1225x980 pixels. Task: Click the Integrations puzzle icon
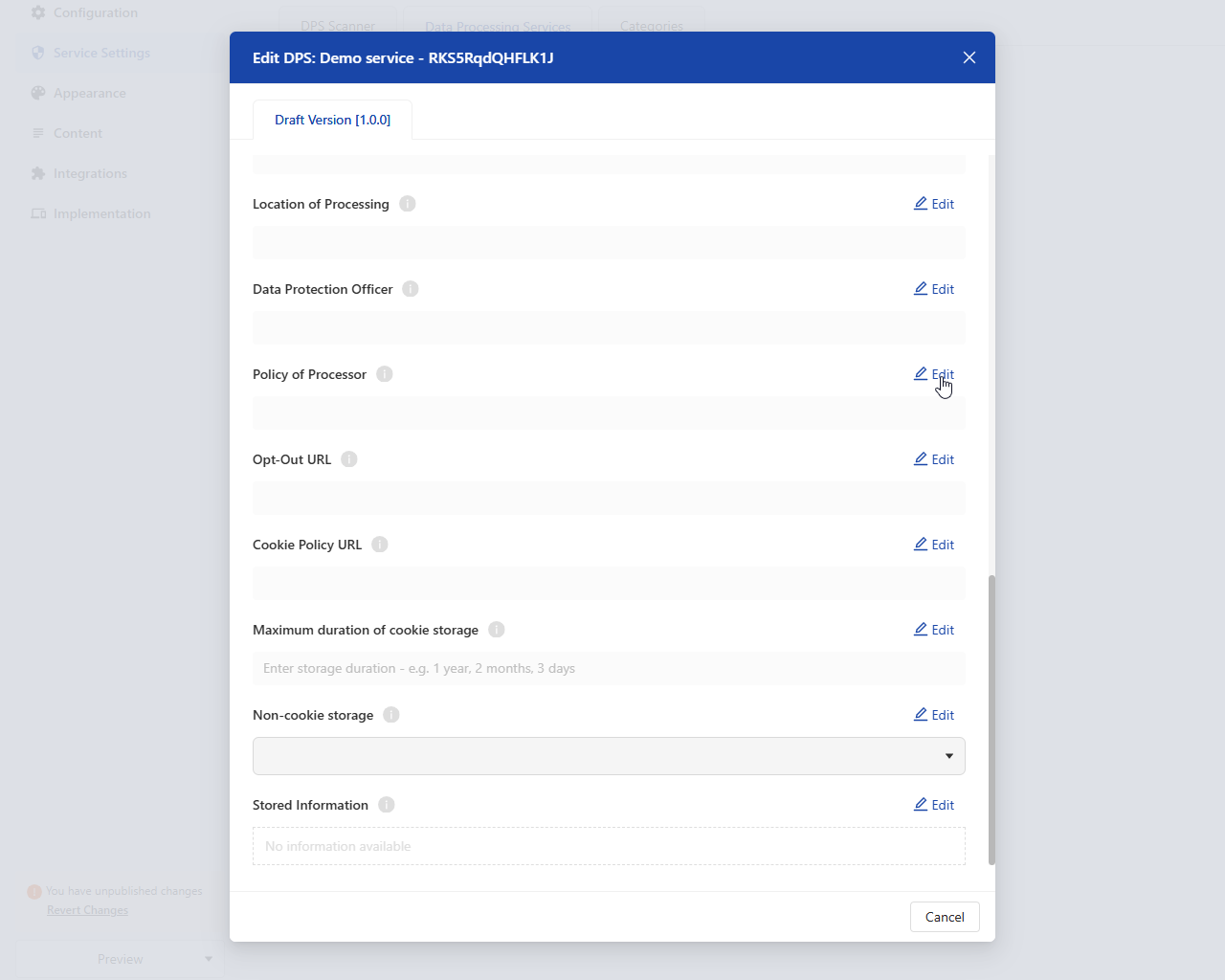click(38, 173)
